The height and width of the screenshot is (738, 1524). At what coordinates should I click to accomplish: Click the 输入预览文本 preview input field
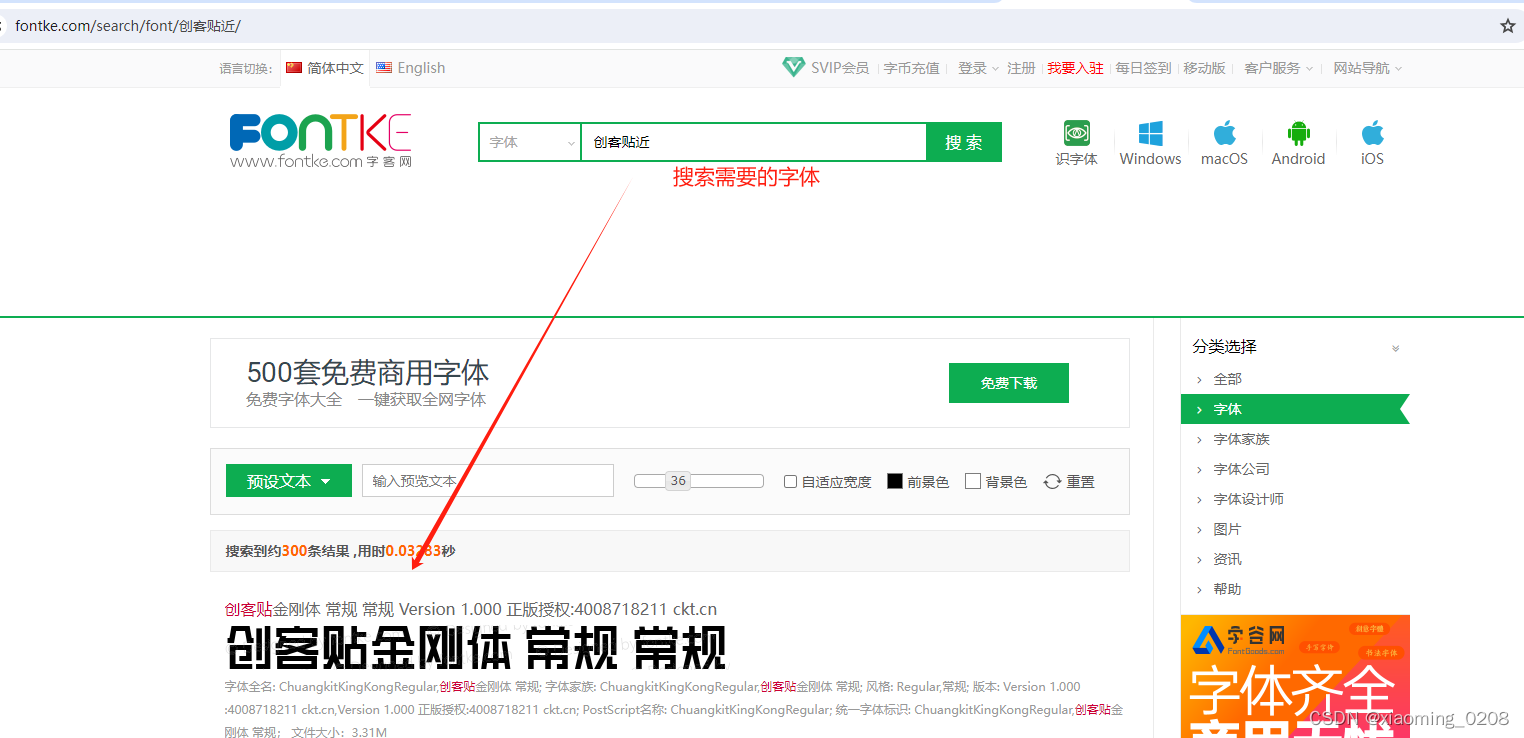coord(488,481)
